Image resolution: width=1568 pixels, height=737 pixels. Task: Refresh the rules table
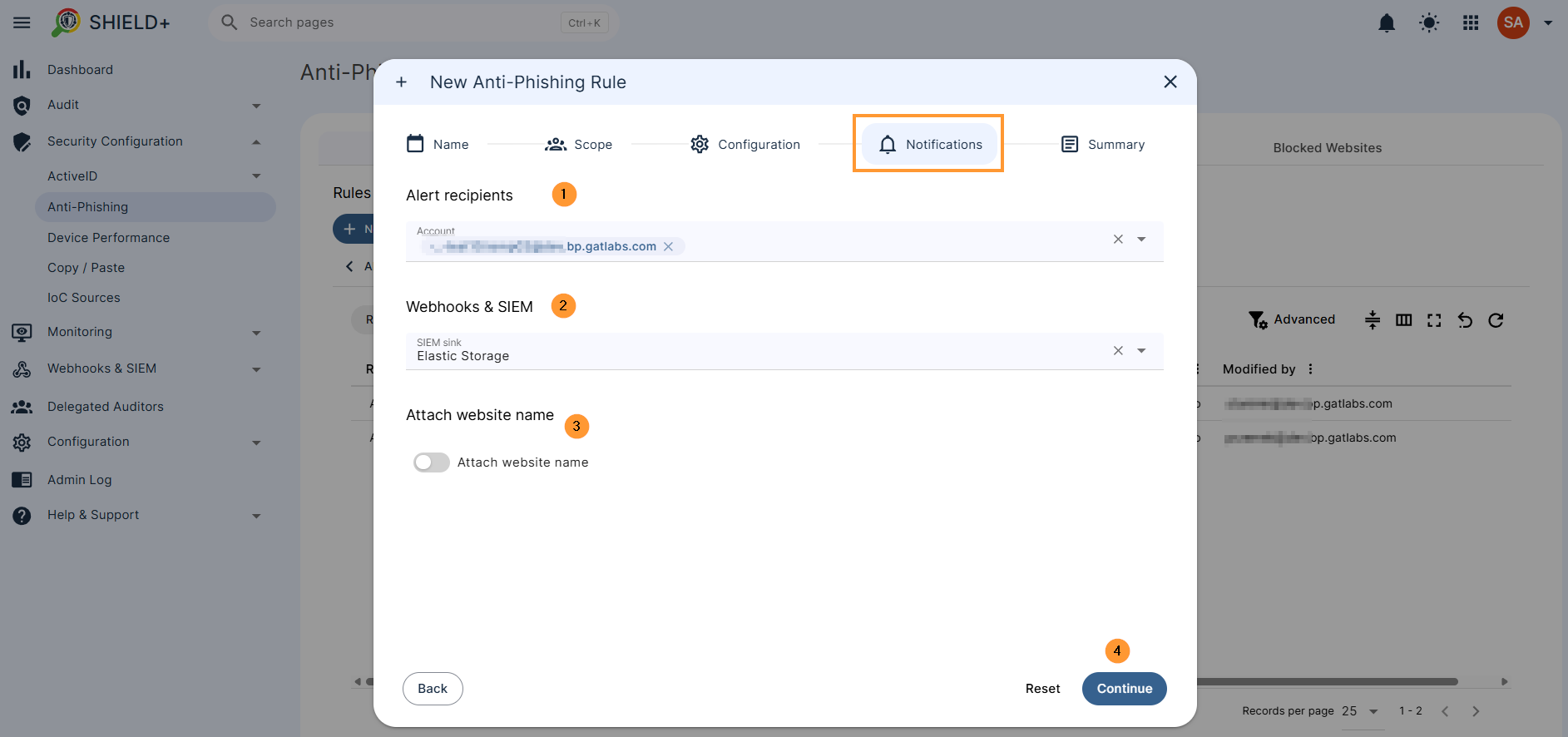tap(1496, 320)
